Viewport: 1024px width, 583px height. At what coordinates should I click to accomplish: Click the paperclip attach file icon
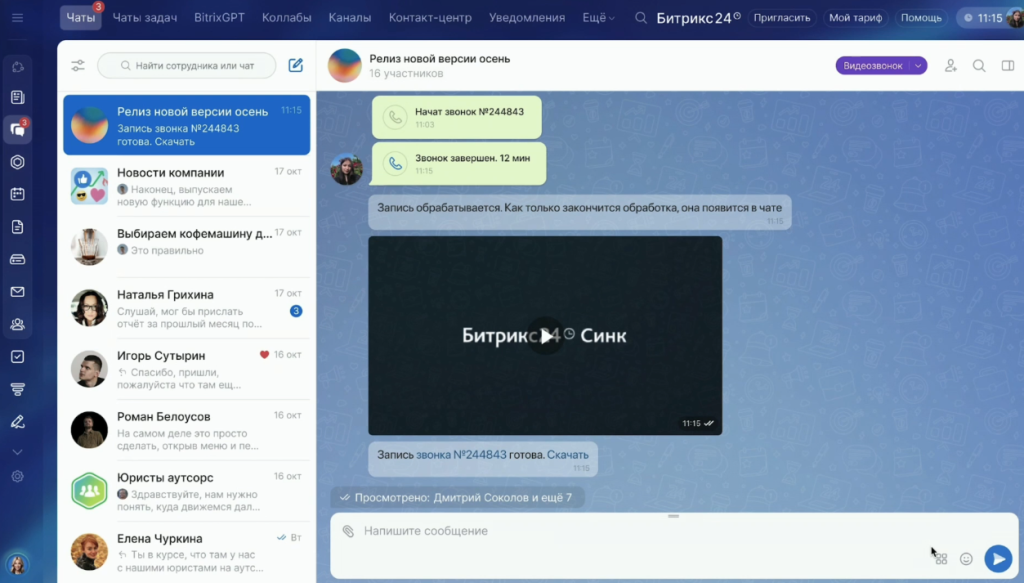pos(348,531)
